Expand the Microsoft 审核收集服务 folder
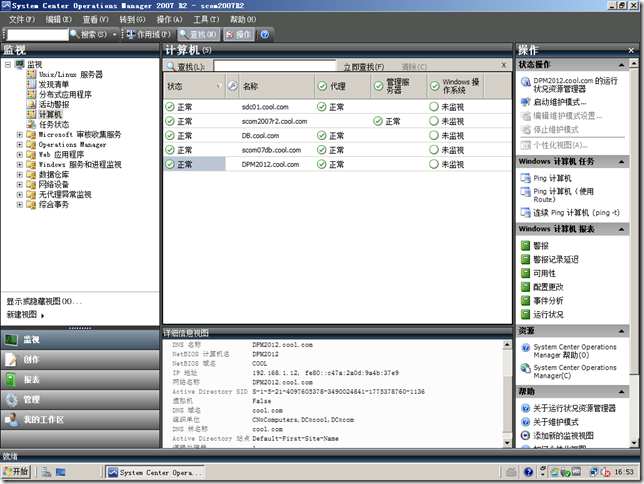Viewport: 644px width, 484px height. pos(19,134)
